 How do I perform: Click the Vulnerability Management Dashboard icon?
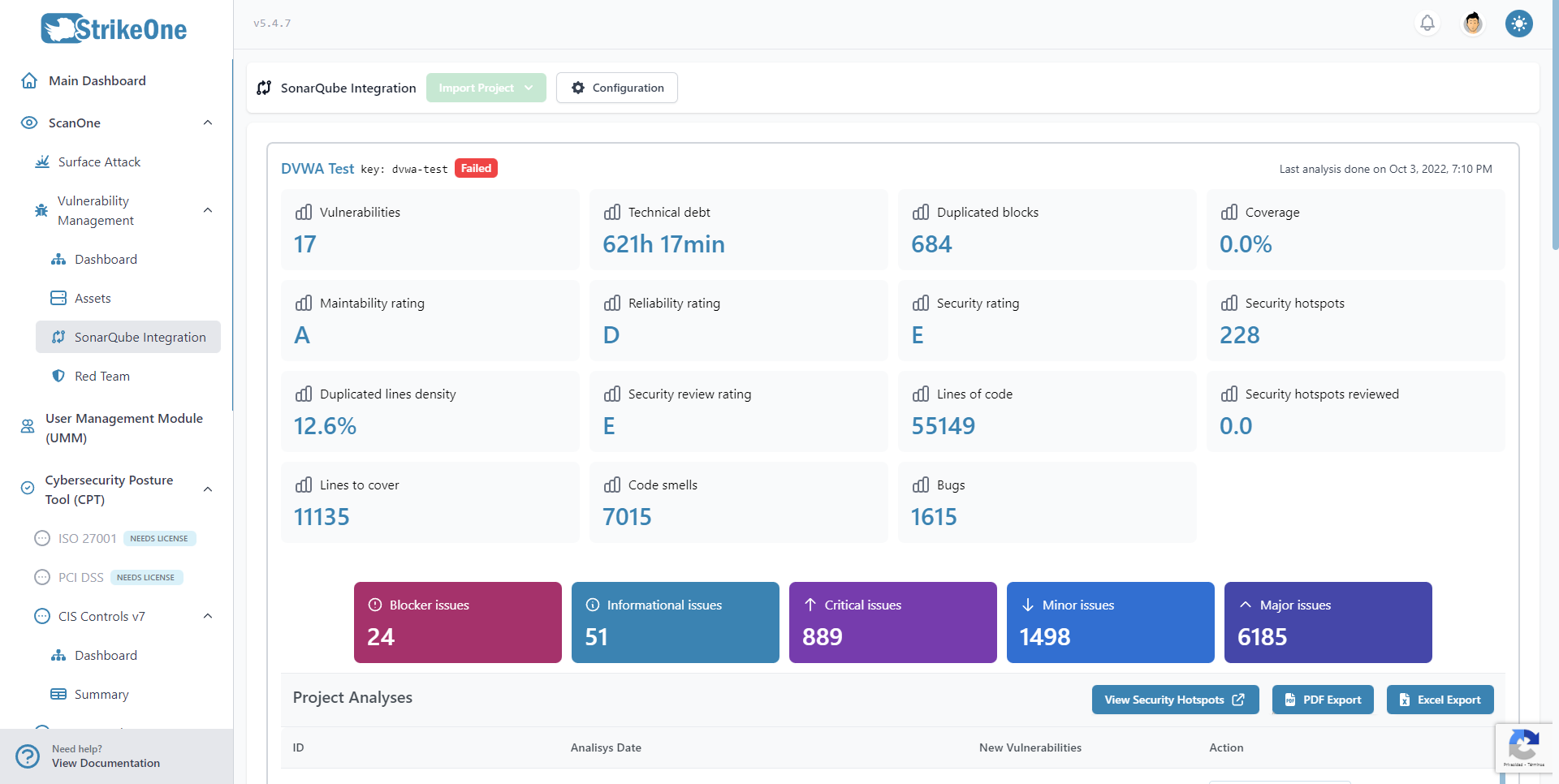click(58, 259)
